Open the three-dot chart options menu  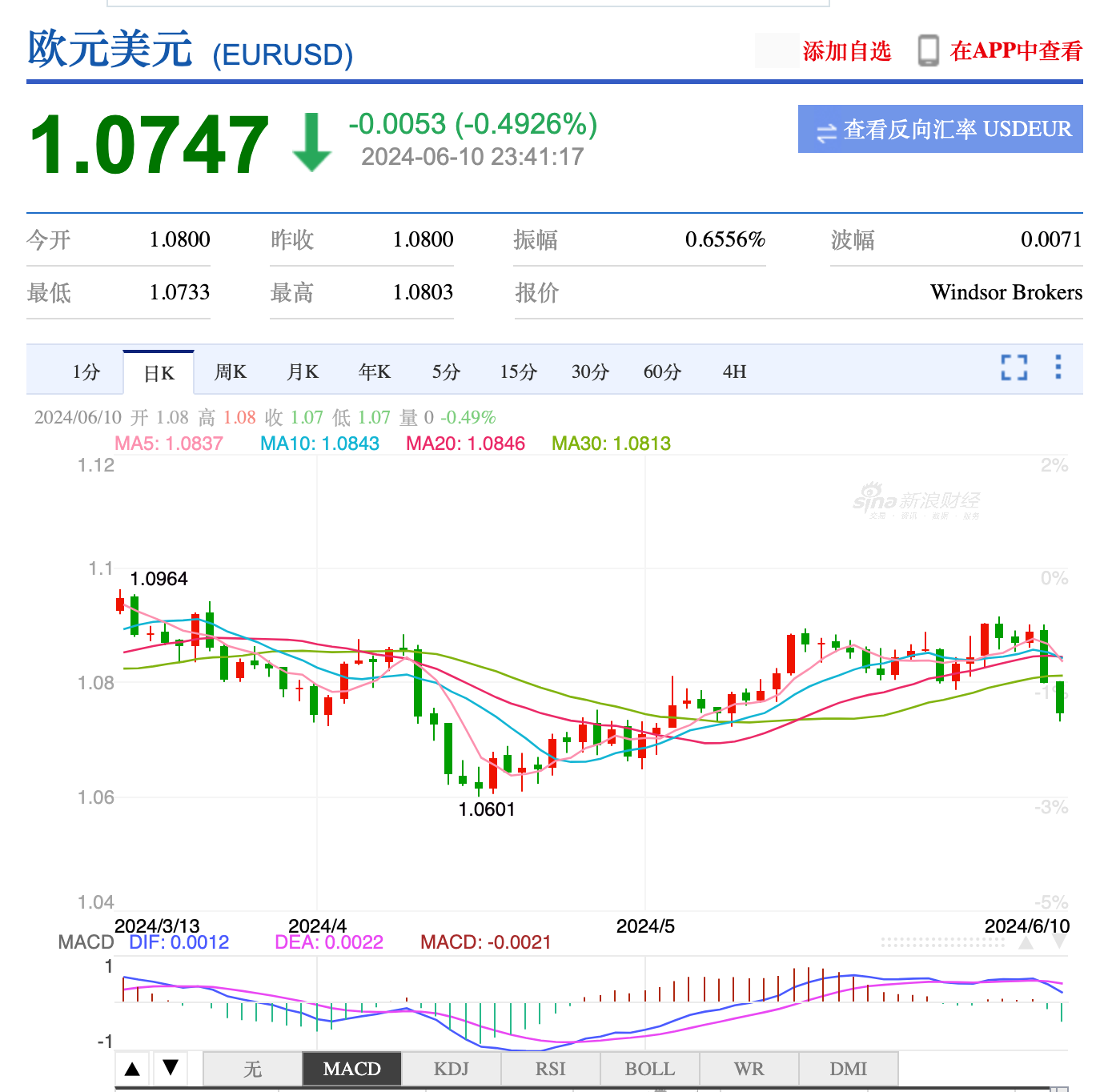[1058, 368]
